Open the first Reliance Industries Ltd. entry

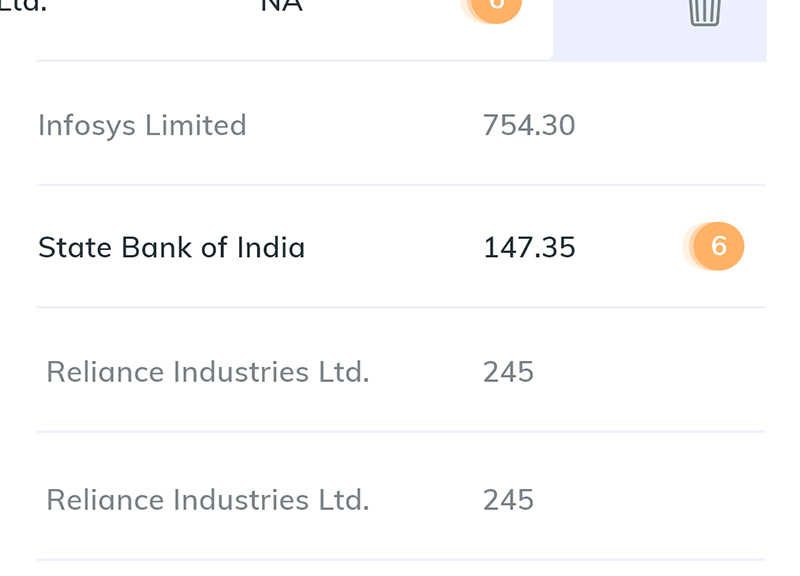click(208, 372)
